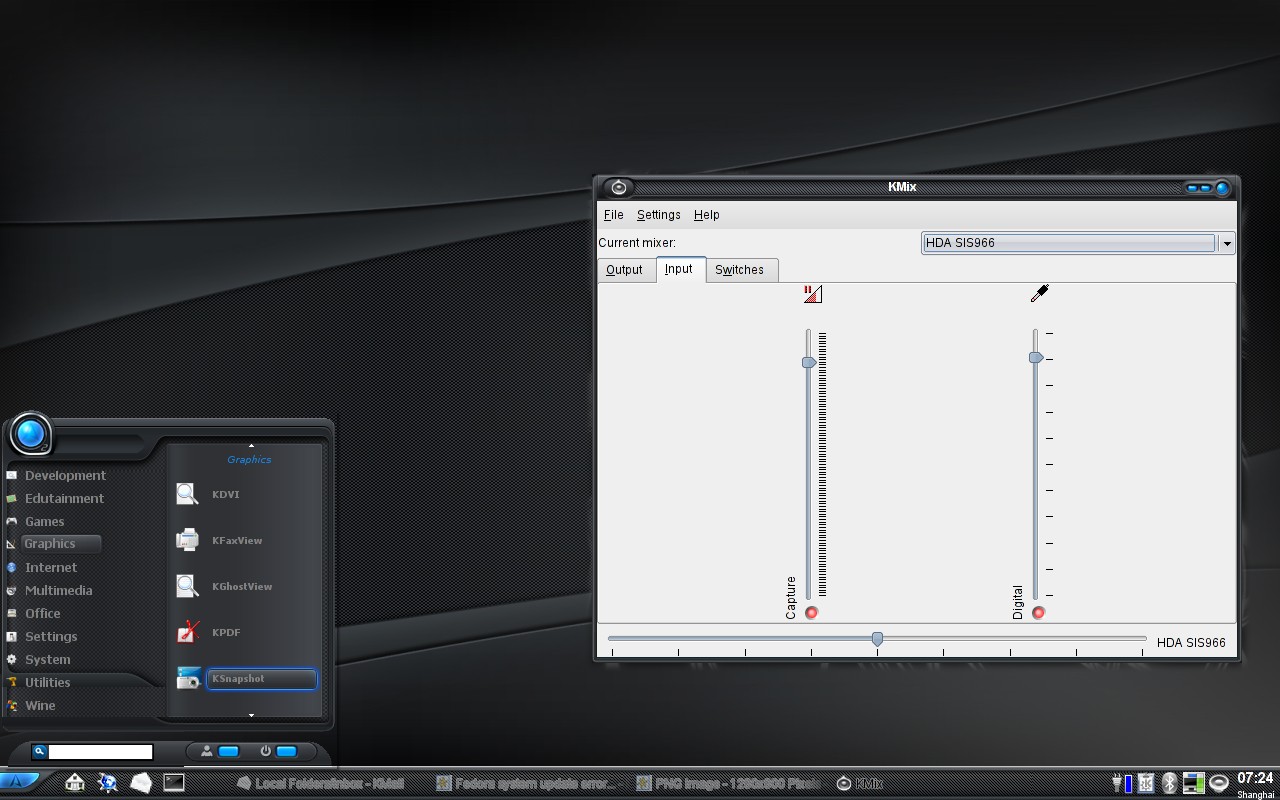Click the Digital channel microphone icon
Screen dimensions: 1280x800
[x=1039, y=293]
